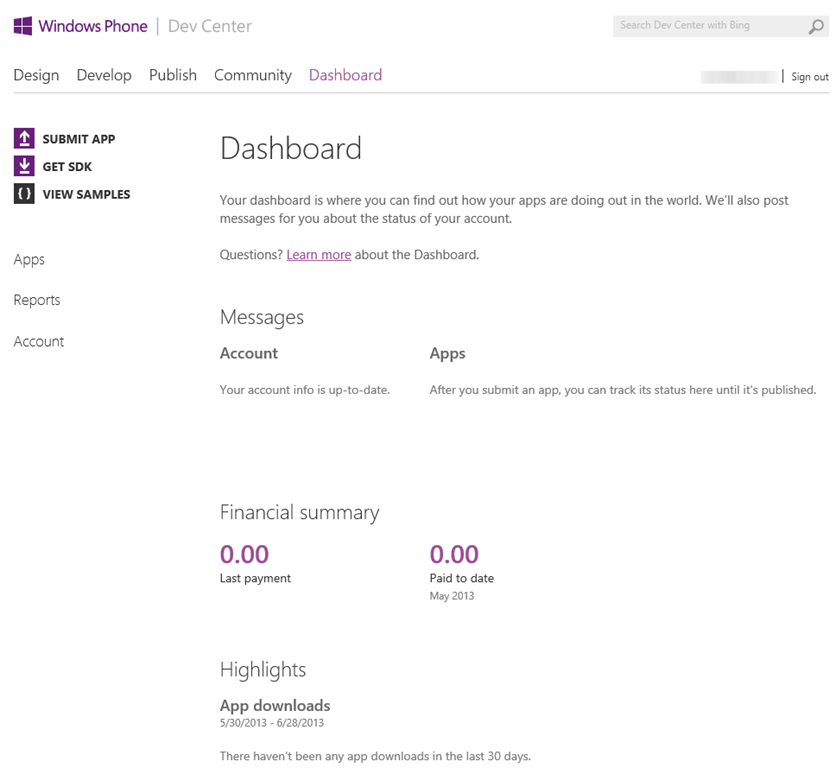
Task: Click the Sign out link
Action: coord(810,77)
